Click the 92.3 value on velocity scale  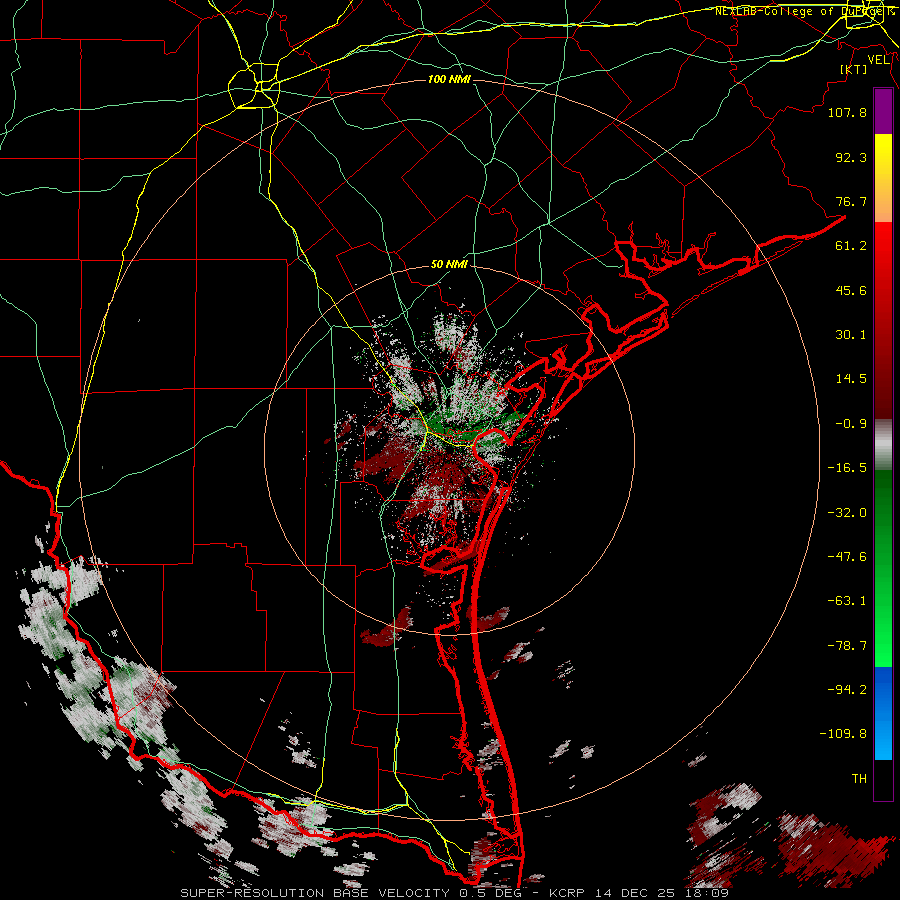coord(851,157)
